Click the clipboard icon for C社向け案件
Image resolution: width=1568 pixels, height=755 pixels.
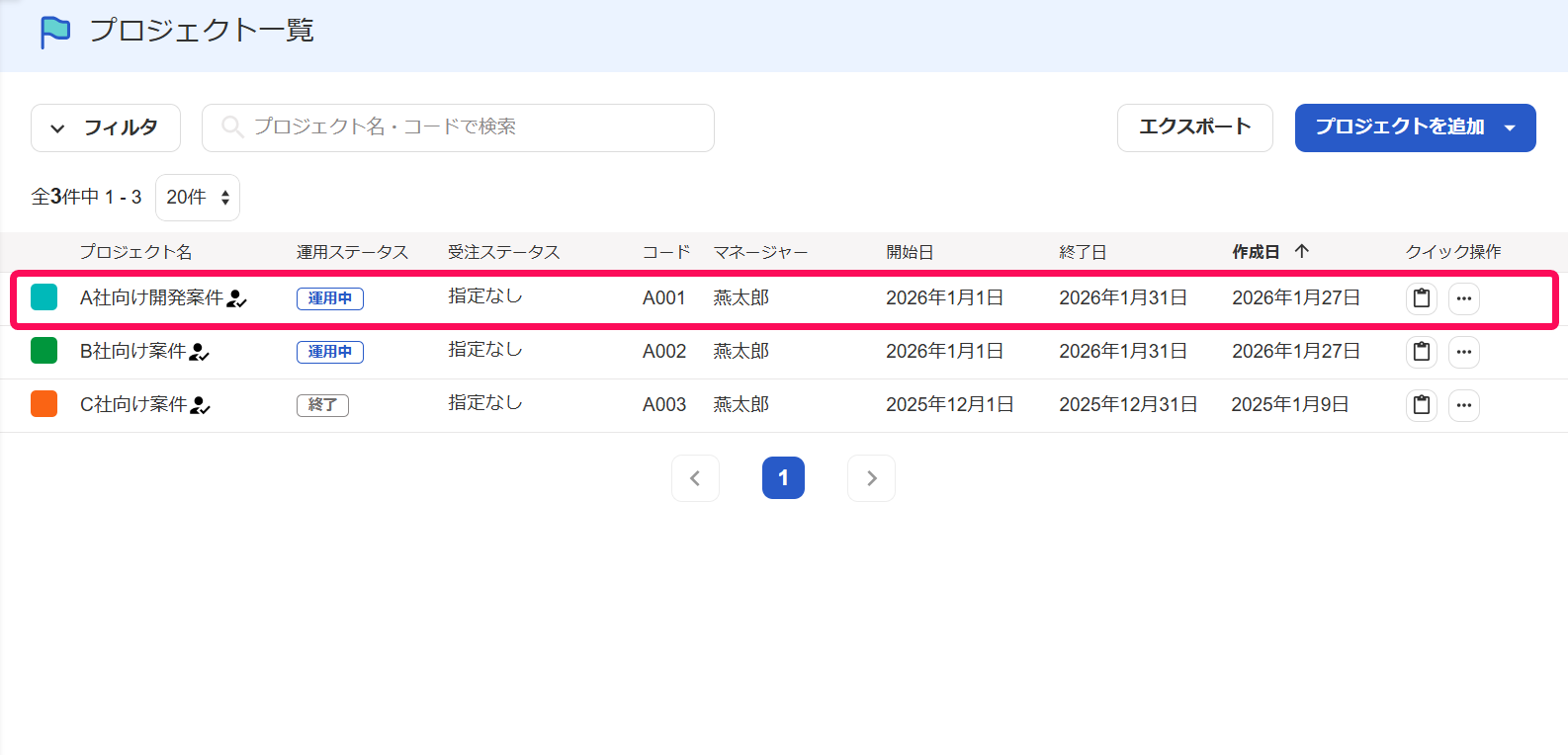(x=1422, y=405)
